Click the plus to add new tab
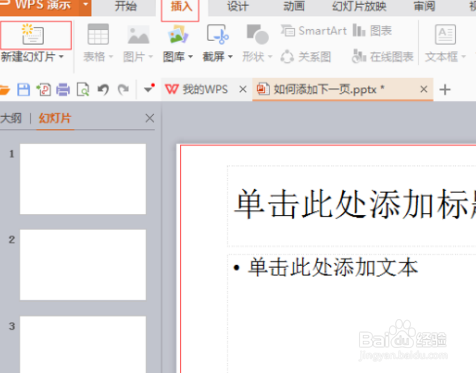476x373 pixels. point(445,90)
